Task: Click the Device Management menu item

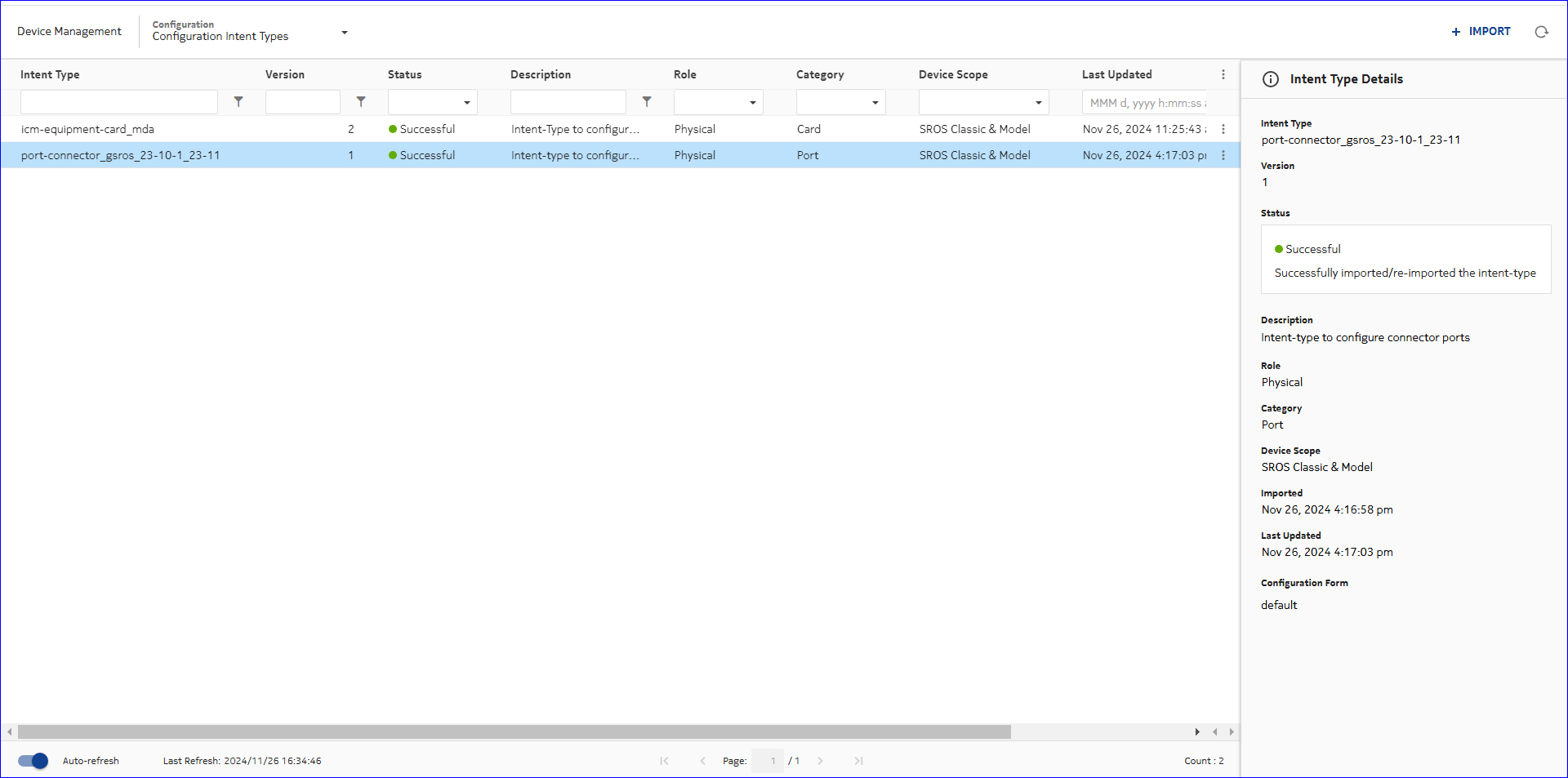Action: coord(69,31)
